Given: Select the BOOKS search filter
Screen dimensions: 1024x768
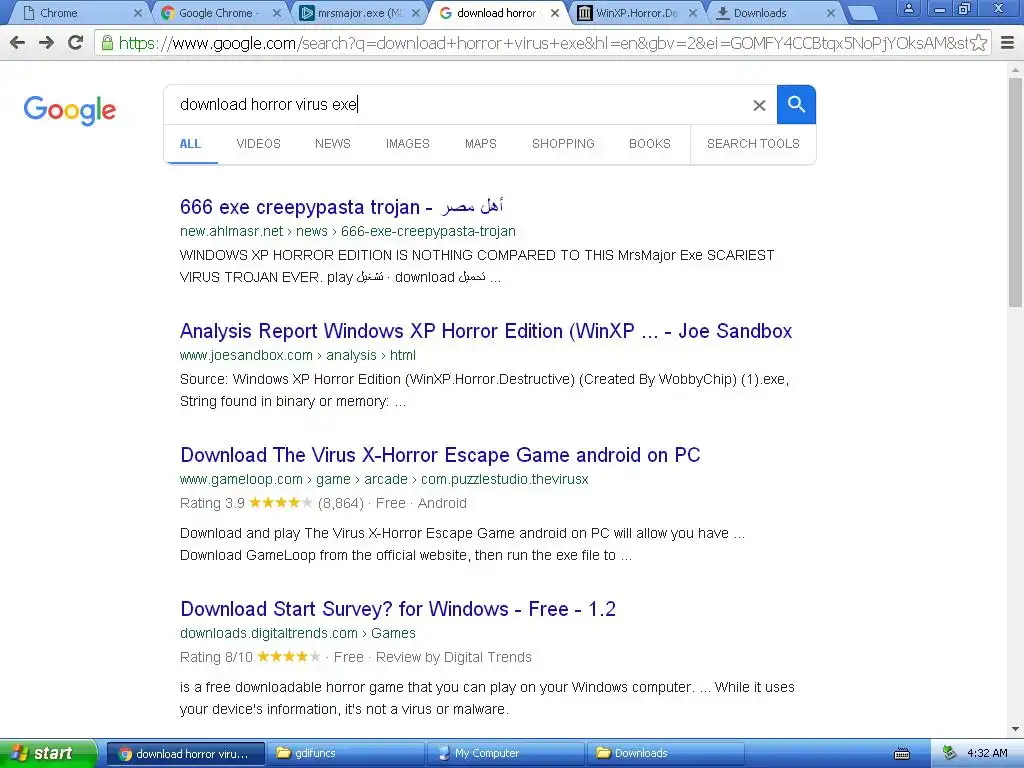Looking at the screenshot, I should [x=650, y=144].
